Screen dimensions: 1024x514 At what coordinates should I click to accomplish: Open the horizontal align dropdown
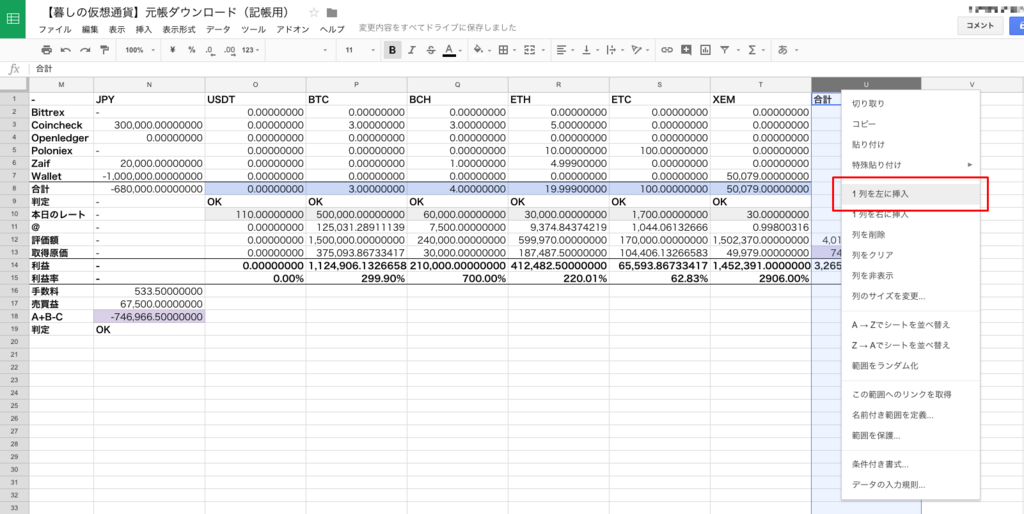pyautogui.click(x=564, y=50)
